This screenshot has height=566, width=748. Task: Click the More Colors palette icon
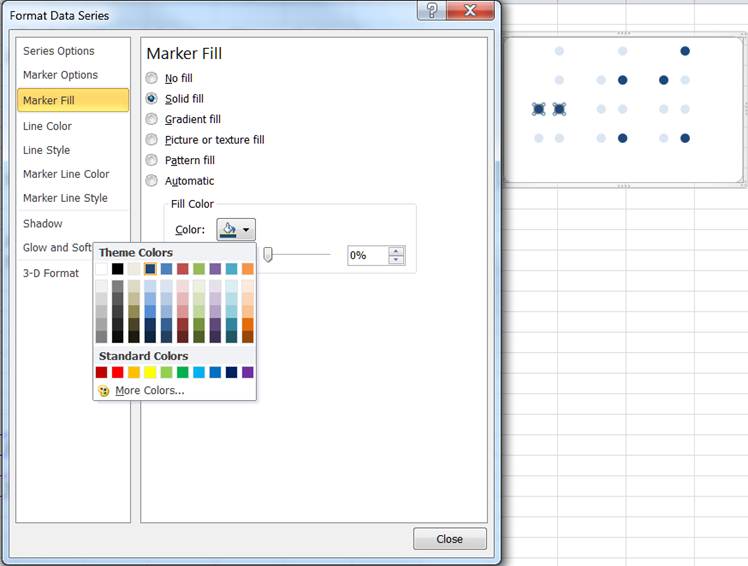click(x=104, y=391)
